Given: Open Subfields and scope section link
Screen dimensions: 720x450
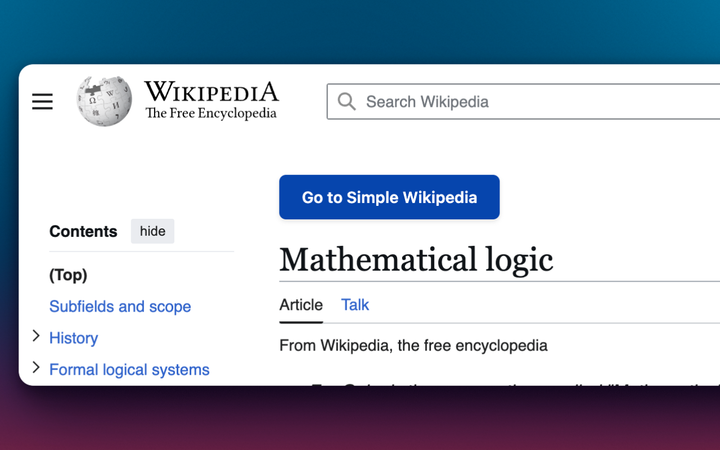Looking at the screenshot, I should click(x=120, y=307).
